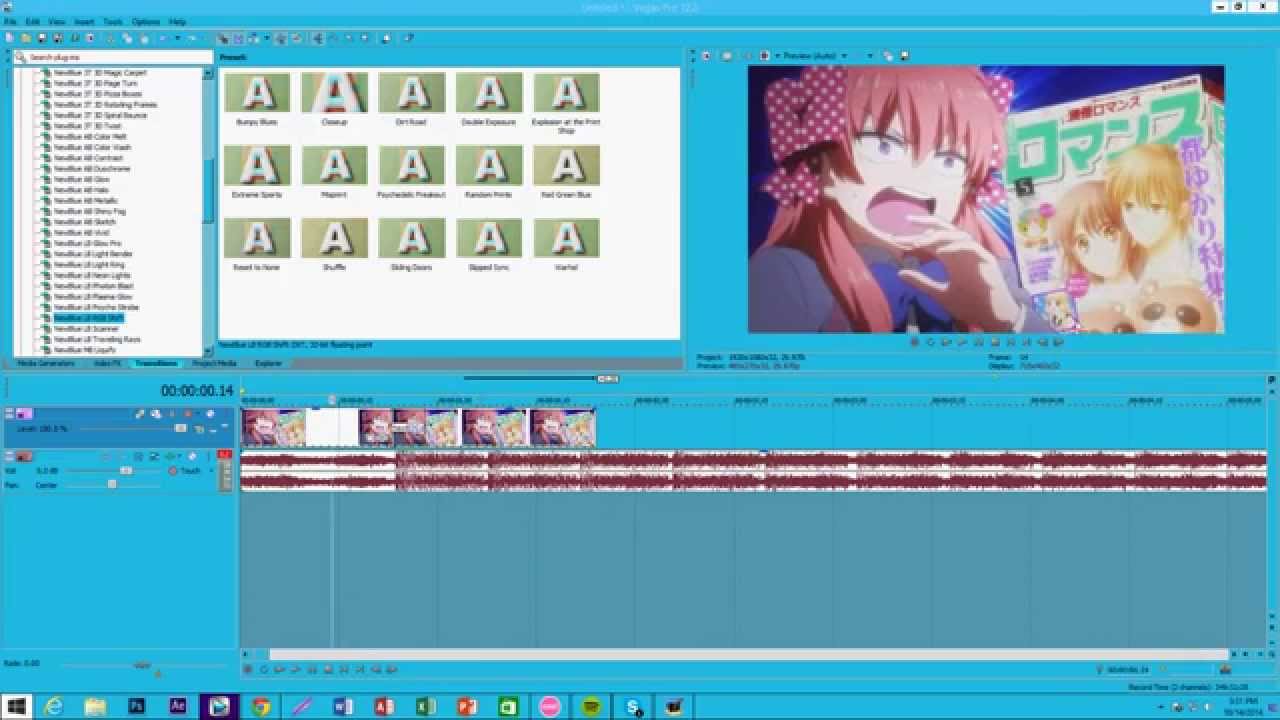Open video track automation settings dropdown

[197, 413]
